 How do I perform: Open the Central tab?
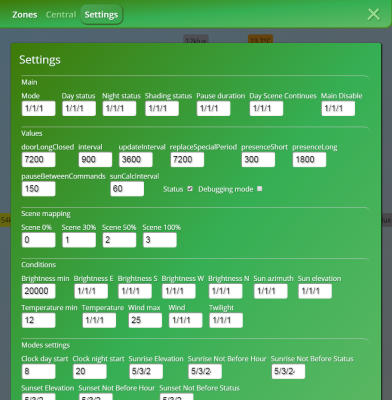click(x=61, y=15)
